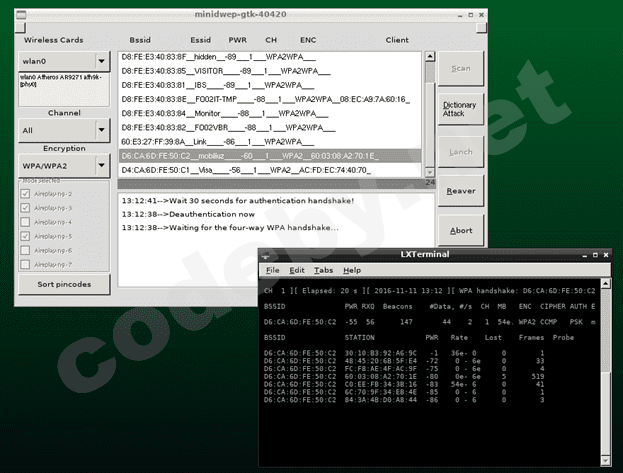Image resolution: width=623 pixels, height=473 pixels.
Task: Expand the Channel dropdown set to All
Action: (102, 130)
